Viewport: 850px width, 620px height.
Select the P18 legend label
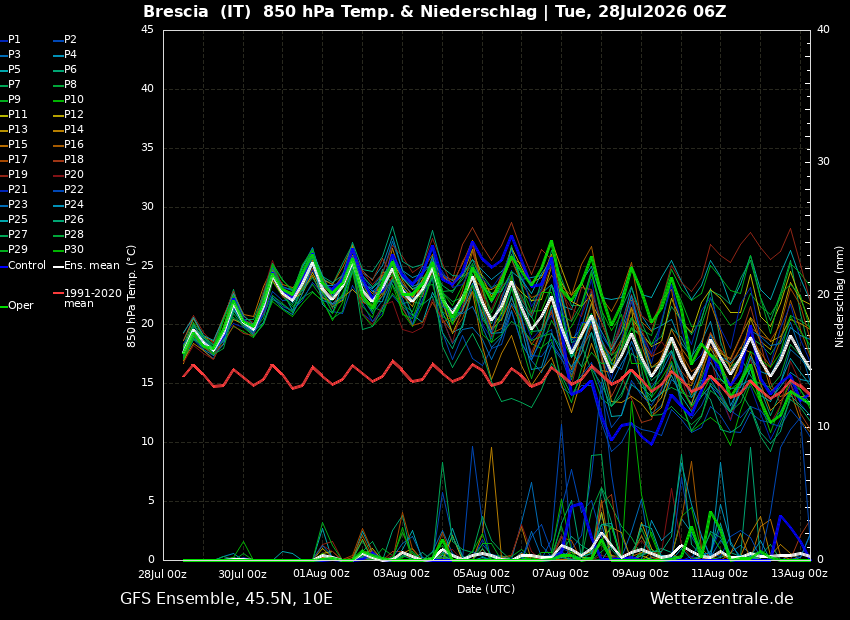pos(74,159)
